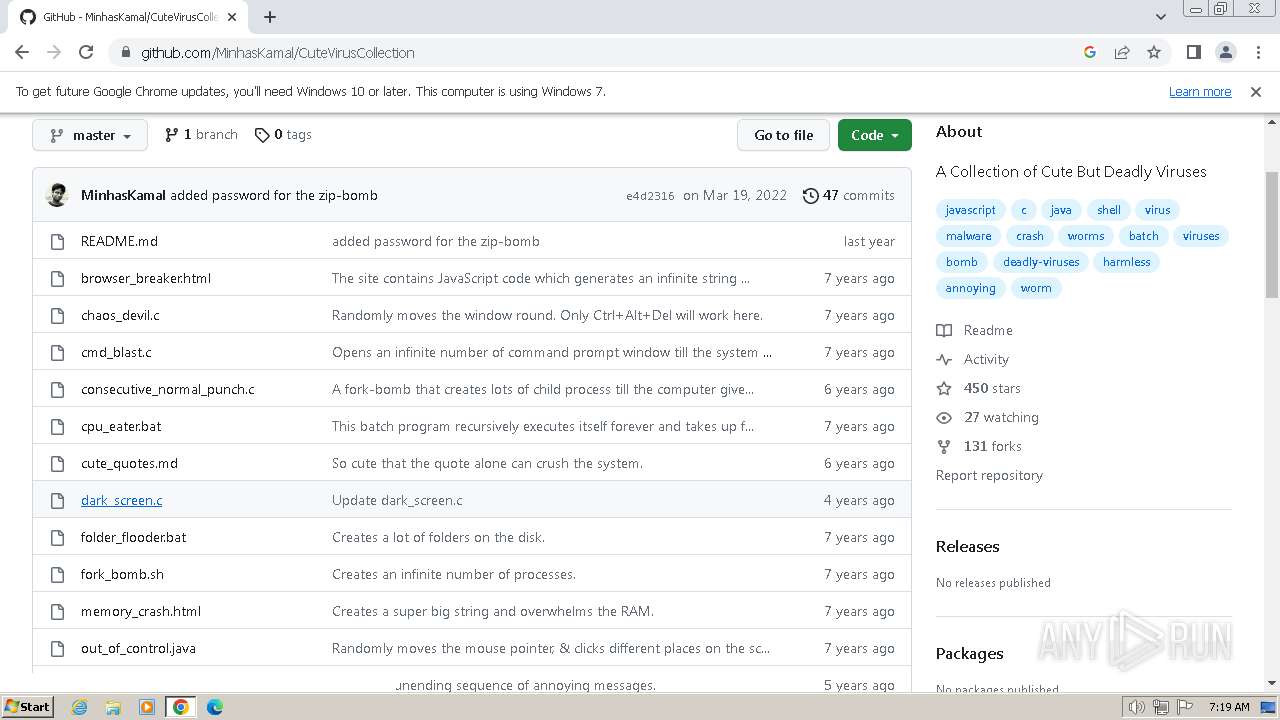The width and height of the screenshot is (1280, 720).
Task: Open the Packages heading link
Action: point(969,653)
